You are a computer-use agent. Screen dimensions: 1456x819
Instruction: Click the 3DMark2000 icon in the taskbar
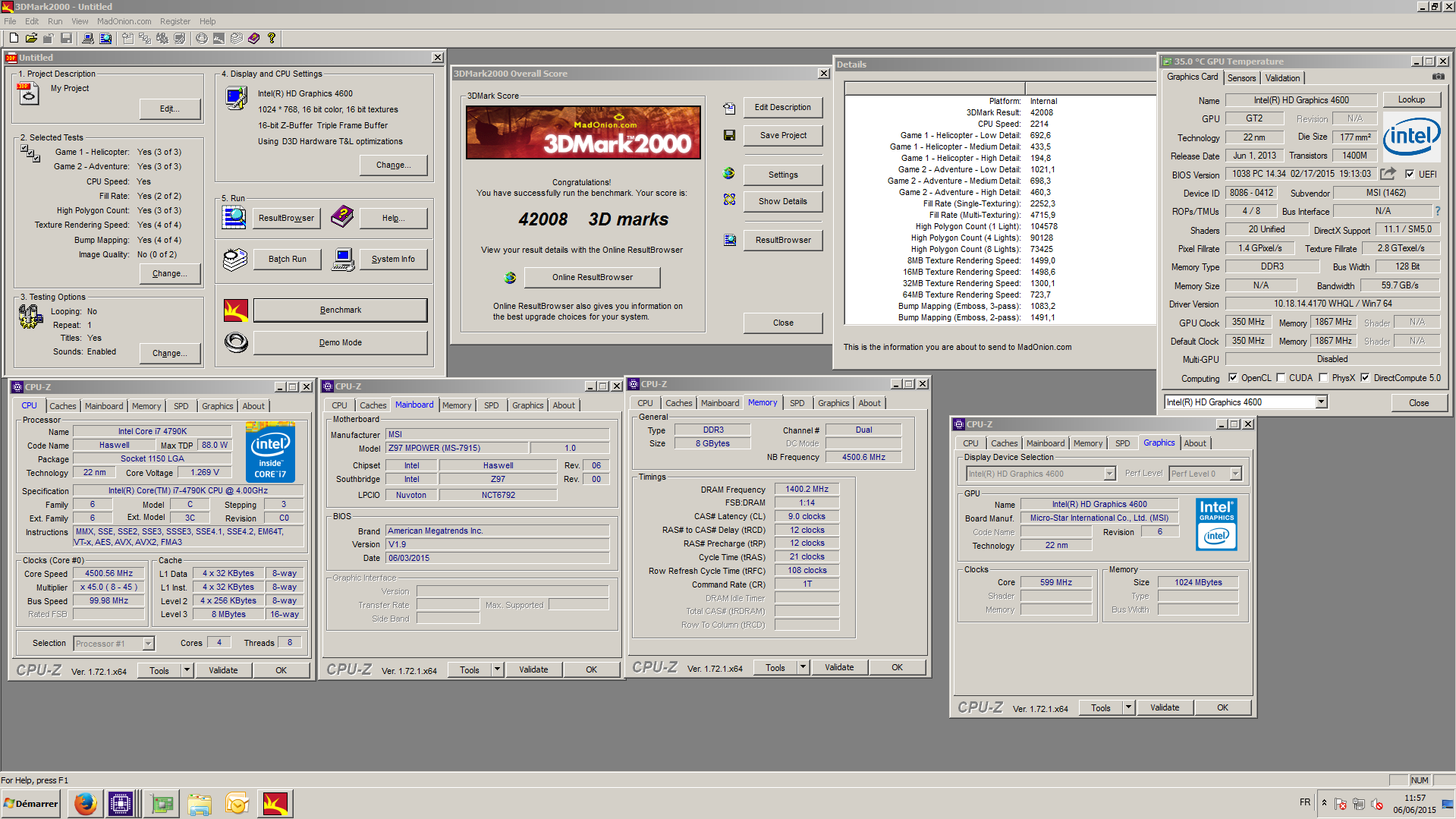pyautogui.click(x=275, y=803)
